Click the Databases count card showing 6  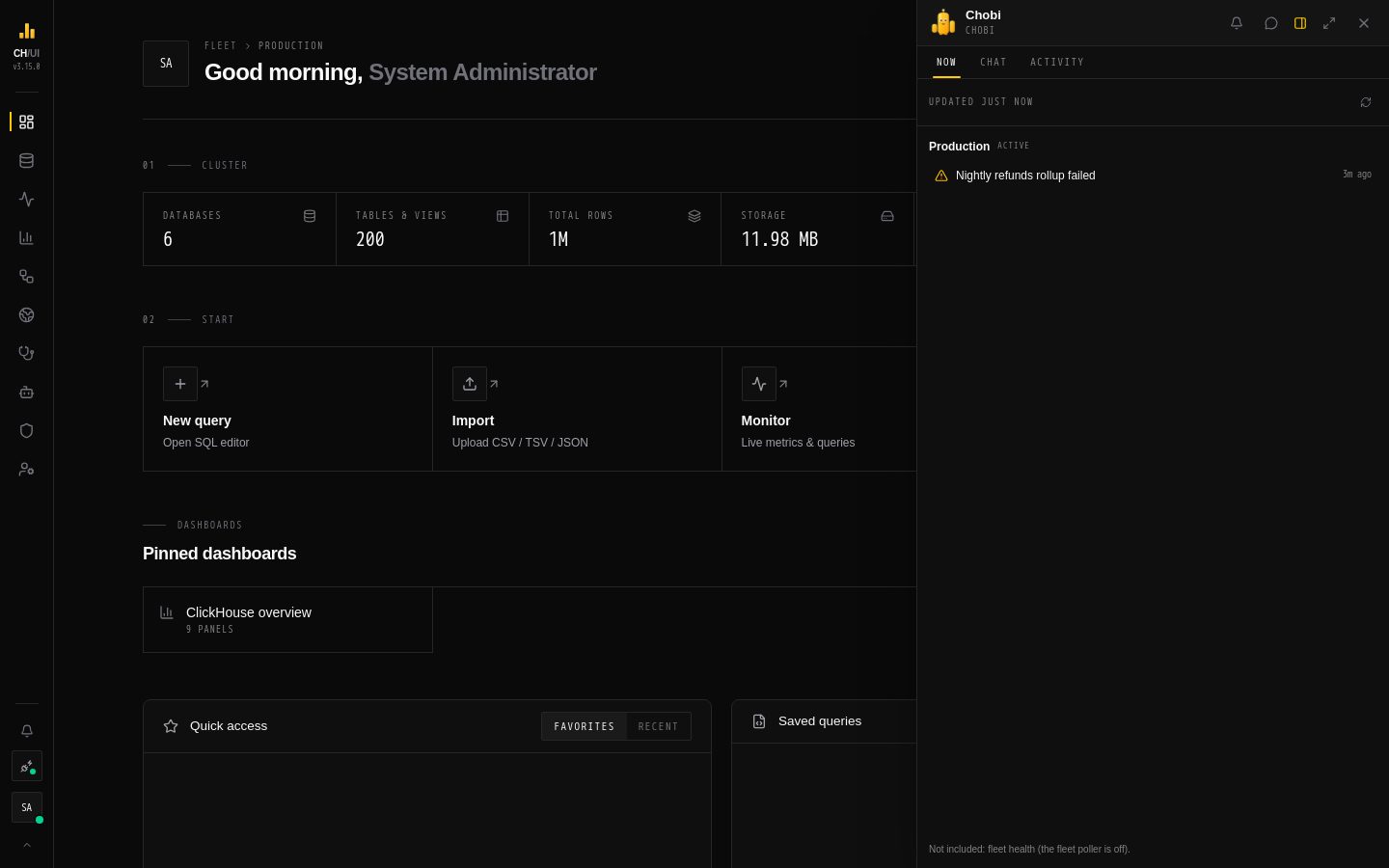pyautogui.click(x=239, y=229)
